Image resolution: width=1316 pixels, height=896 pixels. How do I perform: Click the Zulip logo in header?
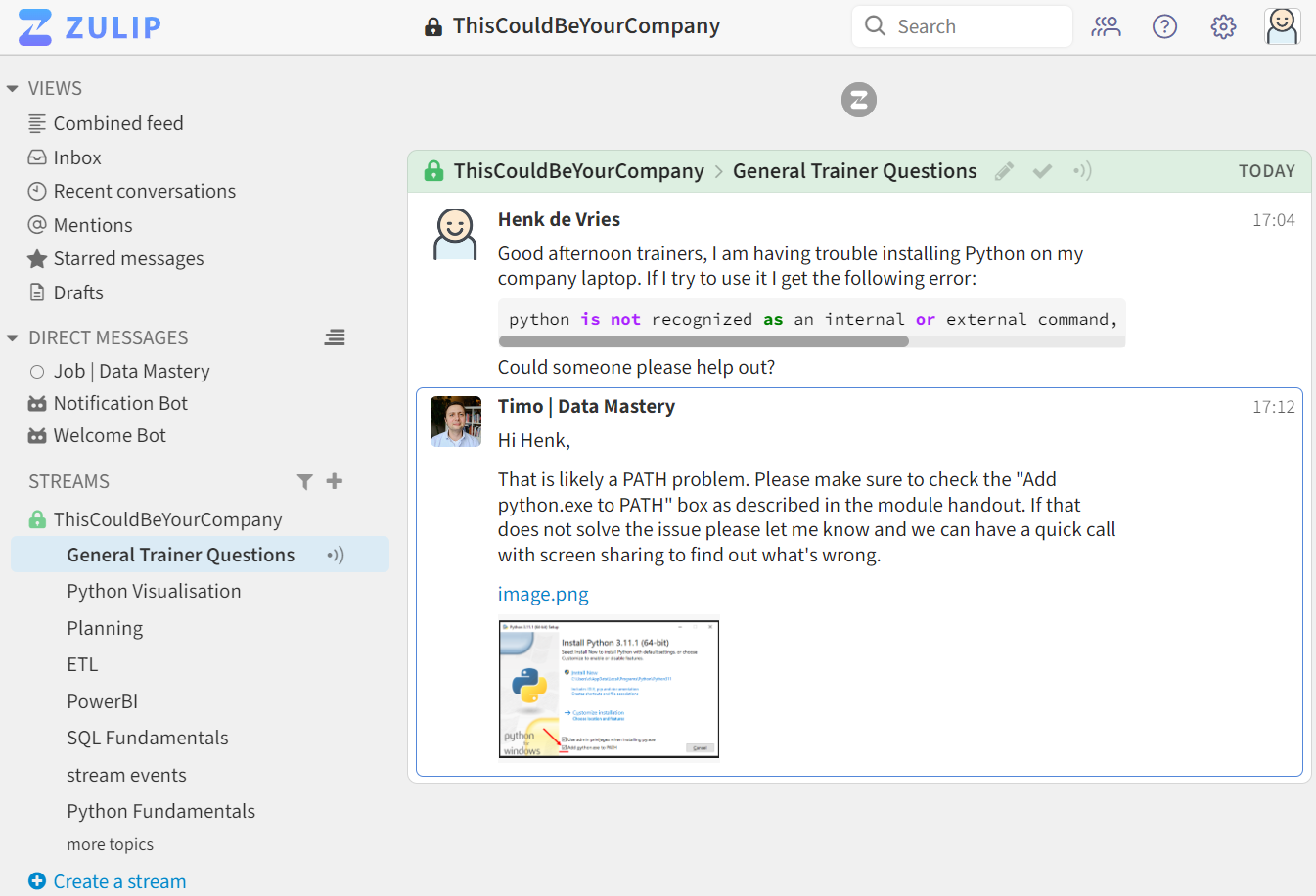(x=90, y=27)
